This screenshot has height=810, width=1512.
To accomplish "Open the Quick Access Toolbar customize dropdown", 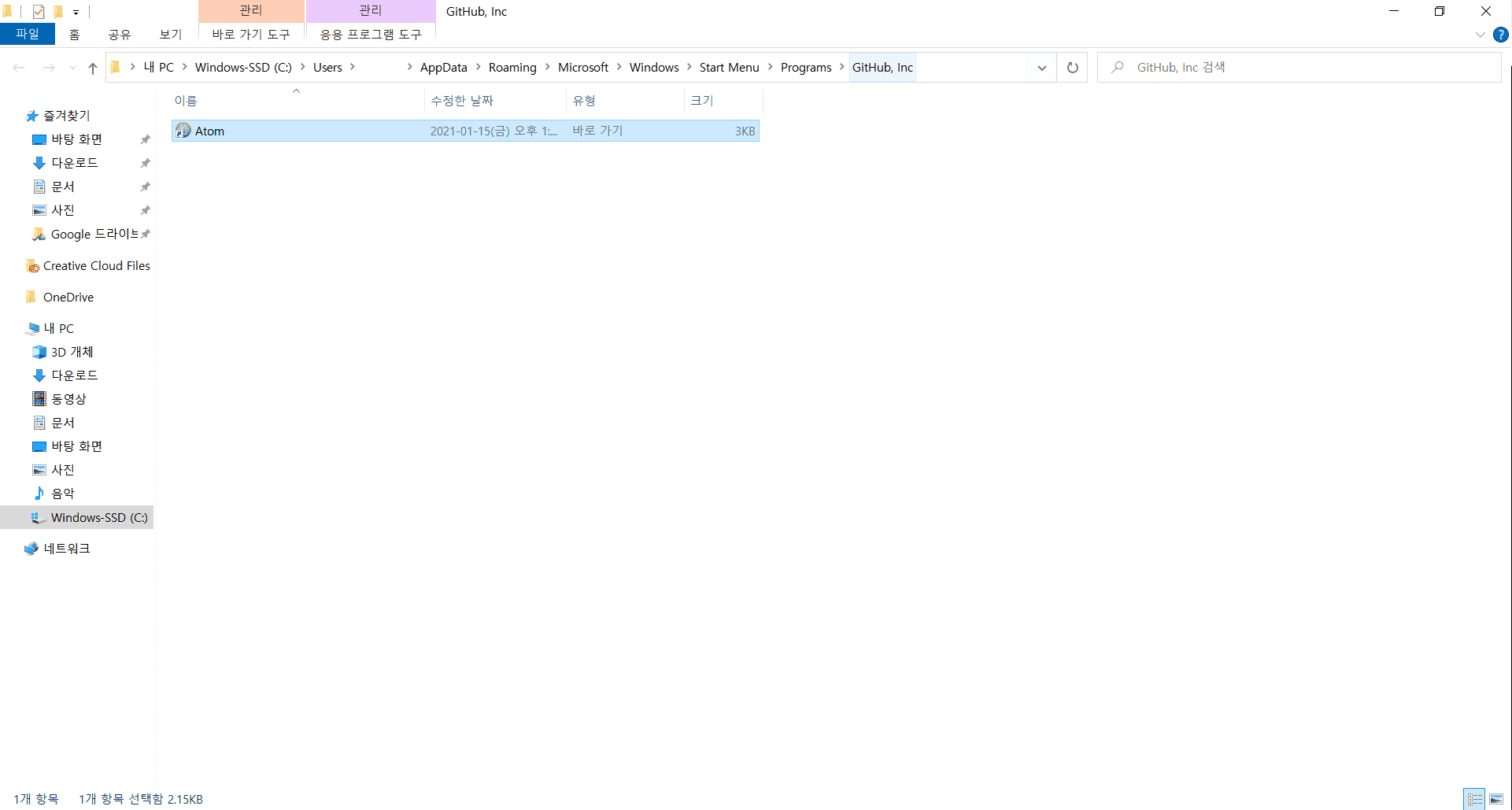I will 76,12.
